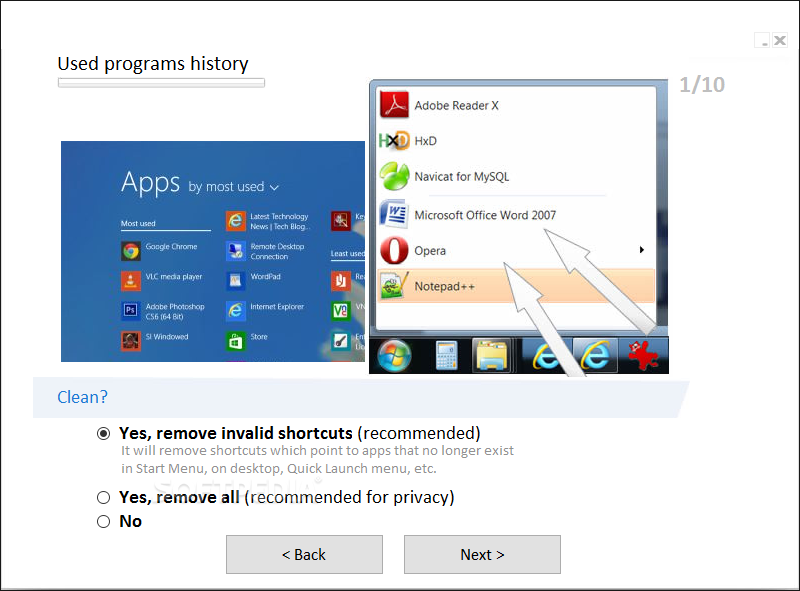The width and height of the screenshot is (800, 591).
Task: Expand the Opera submenu arrow
Action: coord(642,250)
